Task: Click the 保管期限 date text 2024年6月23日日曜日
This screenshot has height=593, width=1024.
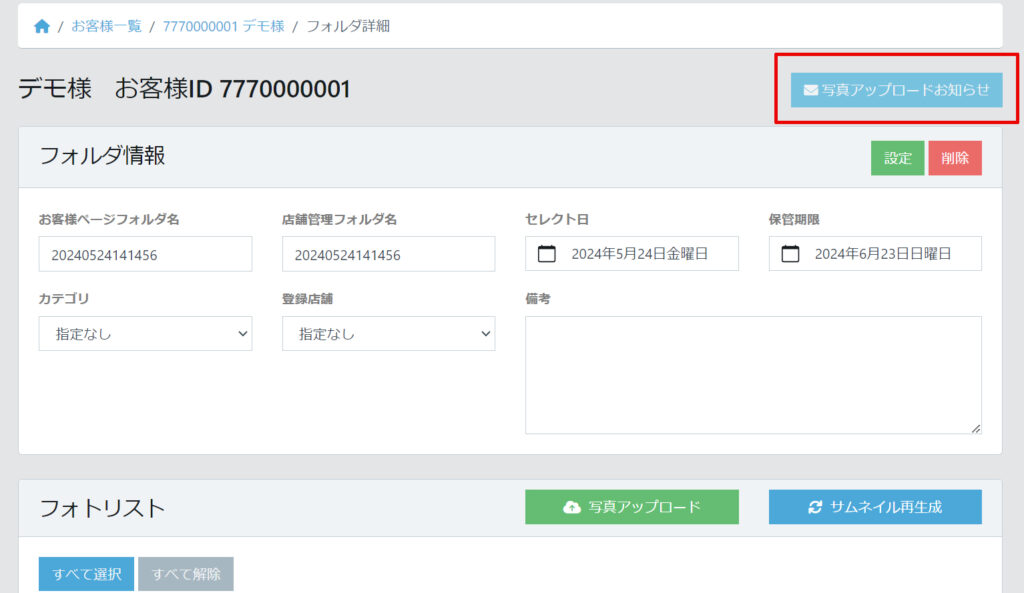Action: tap(883, 254)
